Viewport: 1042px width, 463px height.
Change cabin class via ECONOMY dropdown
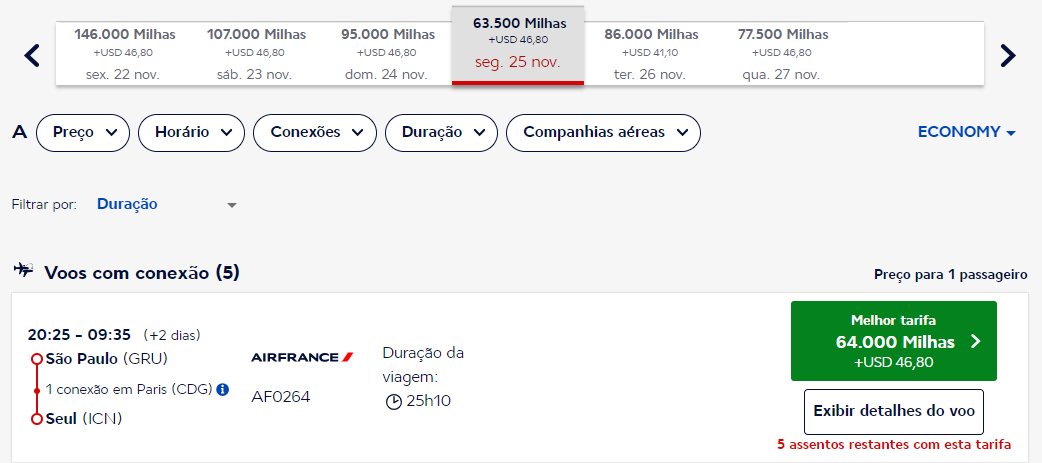click(x=967, y=132)
